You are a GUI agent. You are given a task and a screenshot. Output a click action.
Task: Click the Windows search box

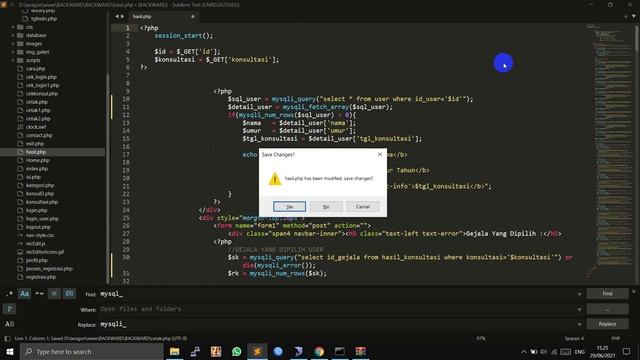[x=91, y=351]
